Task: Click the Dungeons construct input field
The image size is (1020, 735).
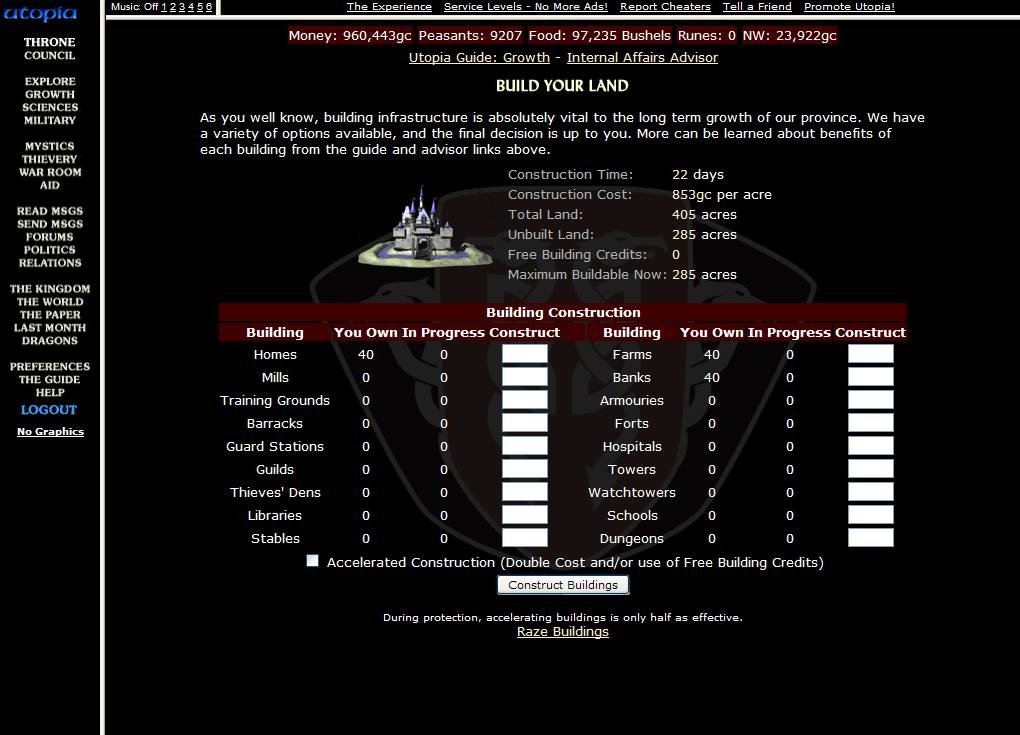Action: coord(870,538)
